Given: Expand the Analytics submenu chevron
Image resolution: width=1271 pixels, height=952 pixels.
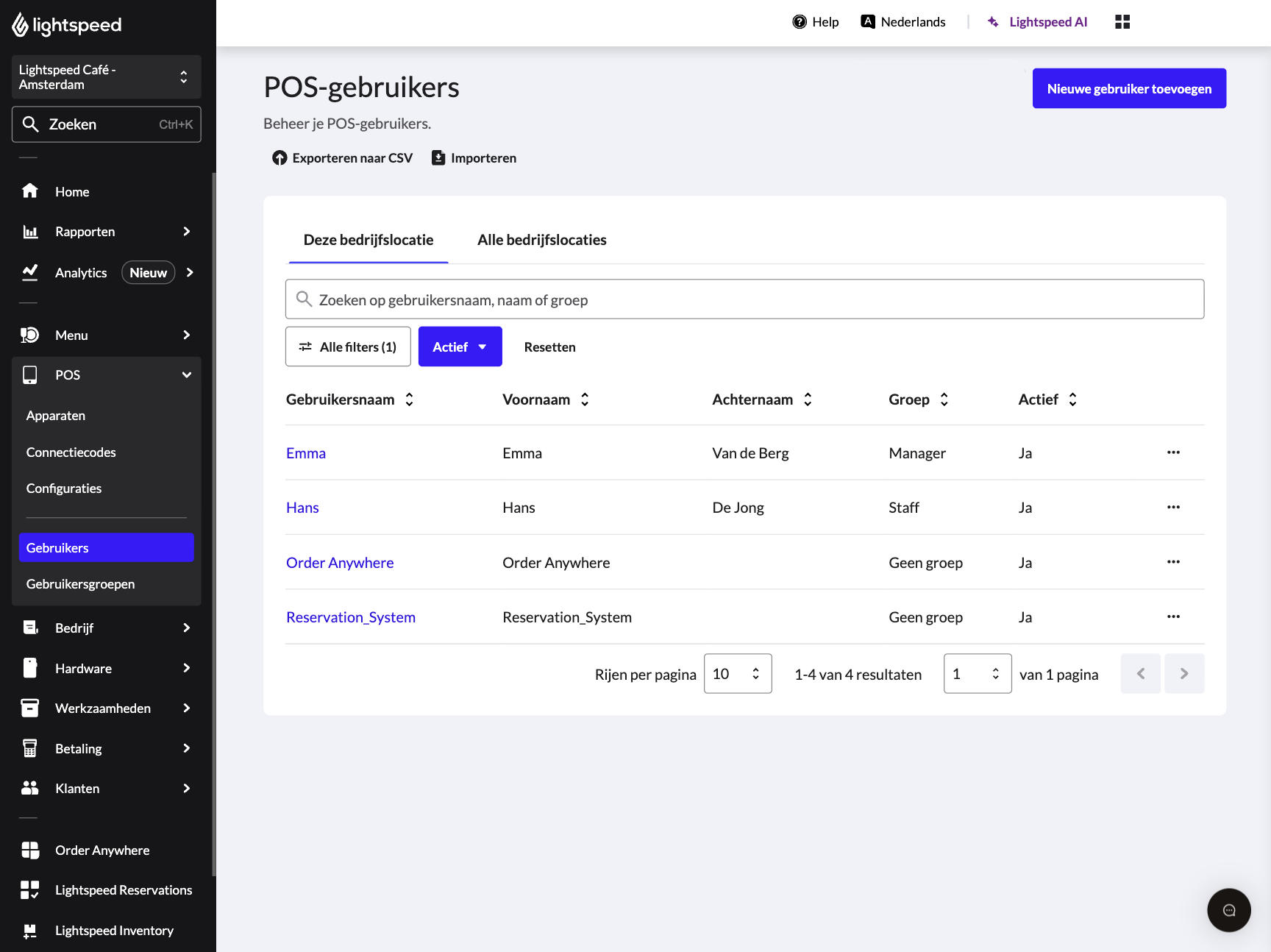Looking at the screenshot, I should (190, 272).
